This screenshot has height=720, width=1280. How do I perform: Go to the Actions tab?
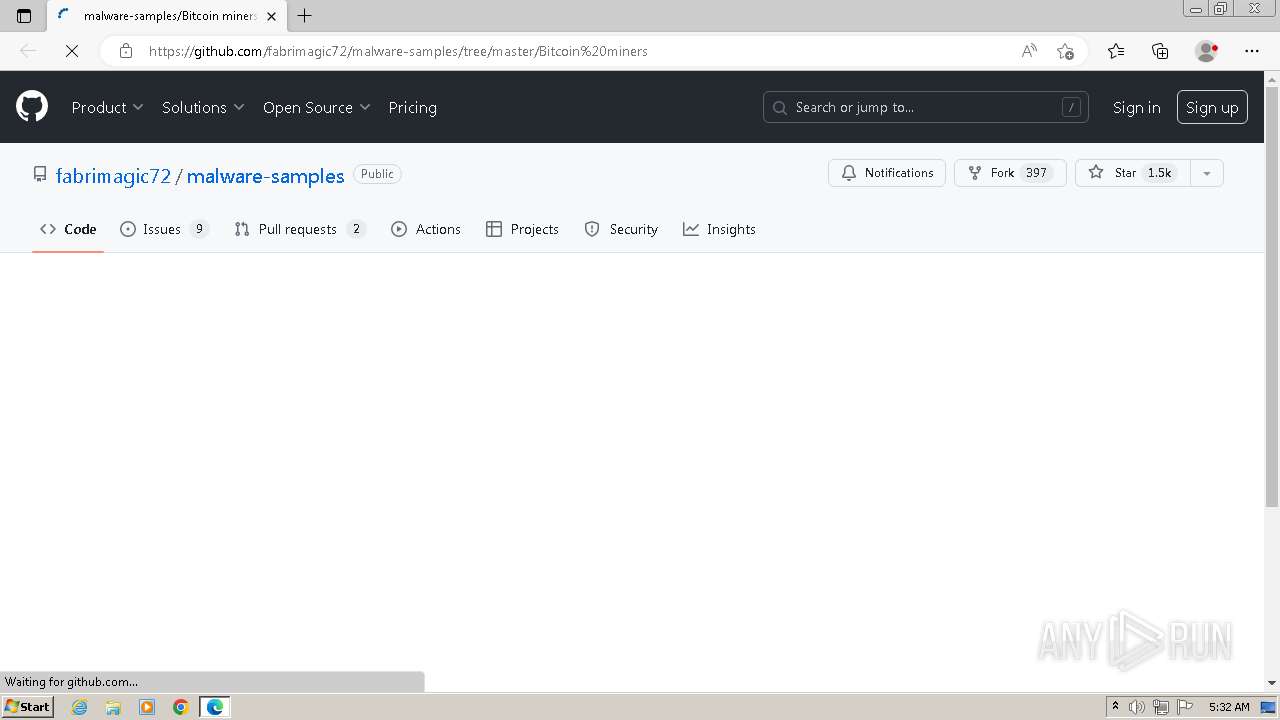pyautogui.click(x=426, y=229)
